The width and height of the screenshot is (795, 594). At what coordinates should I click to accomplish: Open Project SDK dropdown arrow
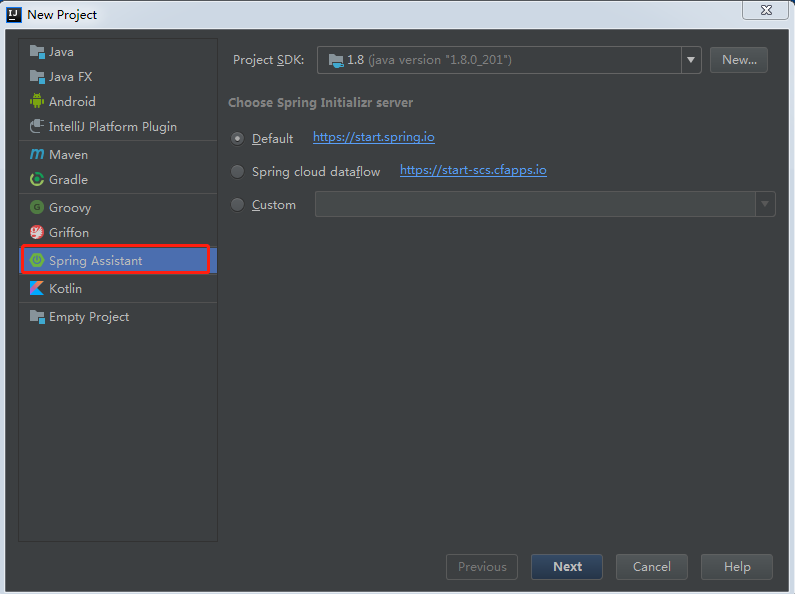pyautogui.click(x=691, y=60)
